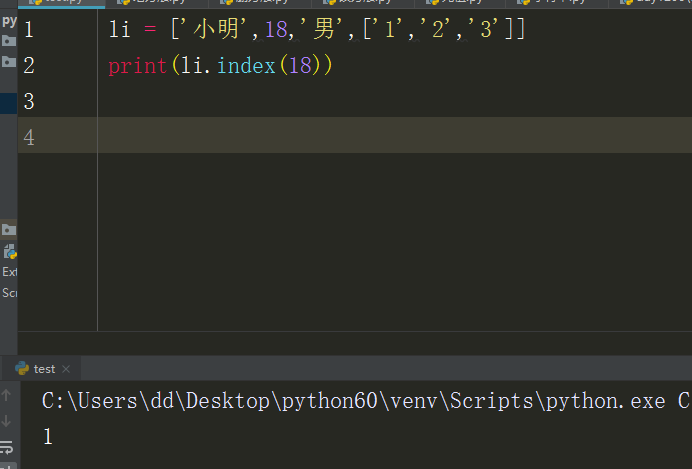
Task: Select the folder icon just below the "py" label
Action: tap(9, 41)
